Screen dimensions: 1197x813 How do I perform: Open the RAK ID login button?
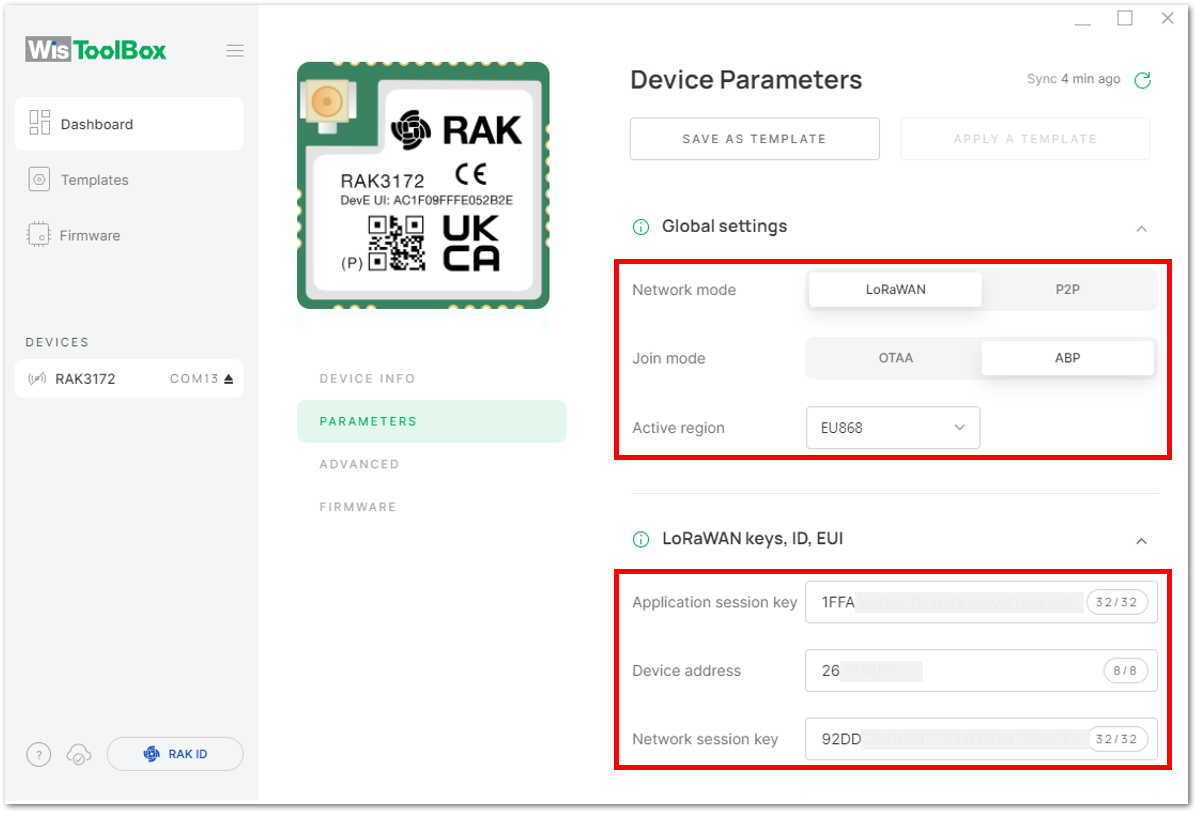tap(175, 754)
